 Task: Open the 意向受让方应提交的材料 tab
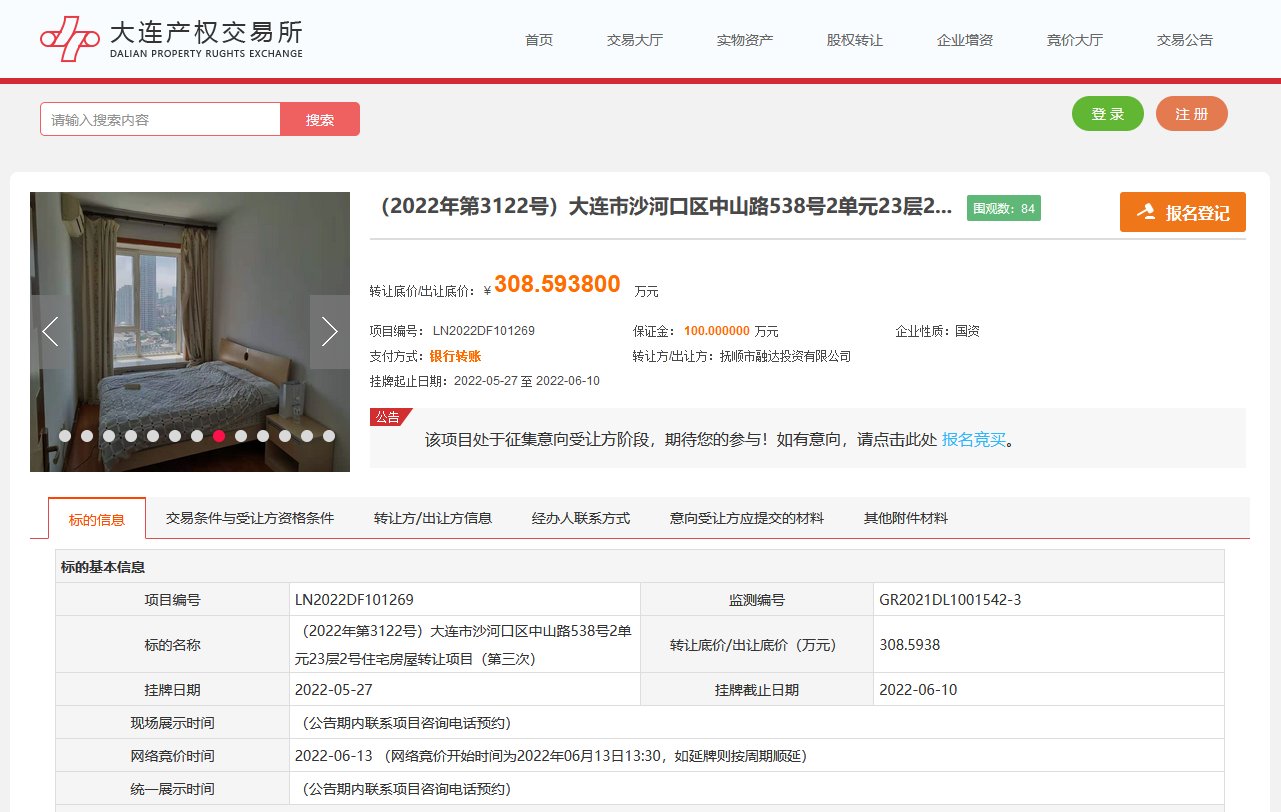coord(747,518)
